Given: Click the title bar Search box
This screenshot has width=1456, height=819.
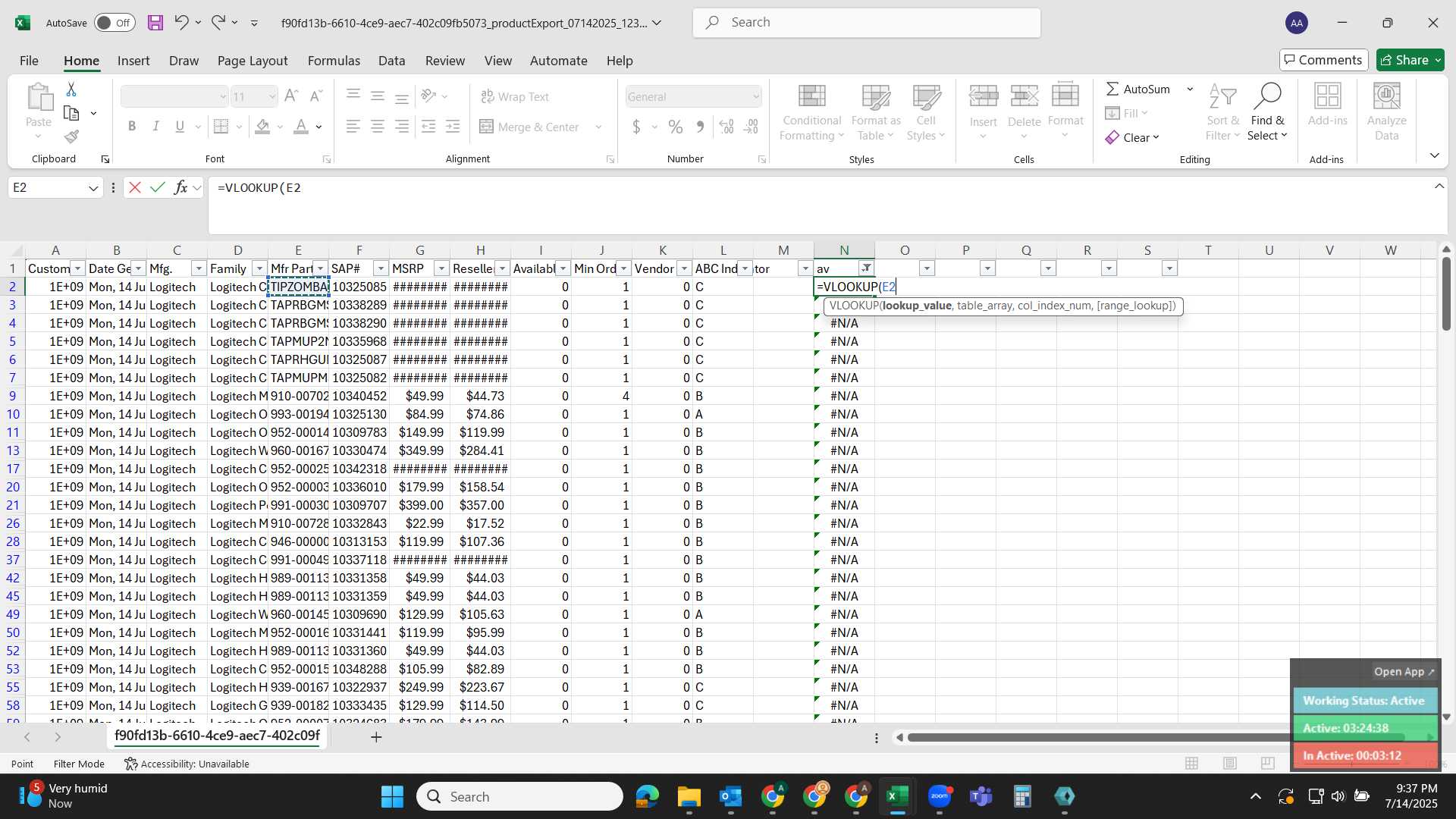Looking at the screenshot, I should click(867, 23).
